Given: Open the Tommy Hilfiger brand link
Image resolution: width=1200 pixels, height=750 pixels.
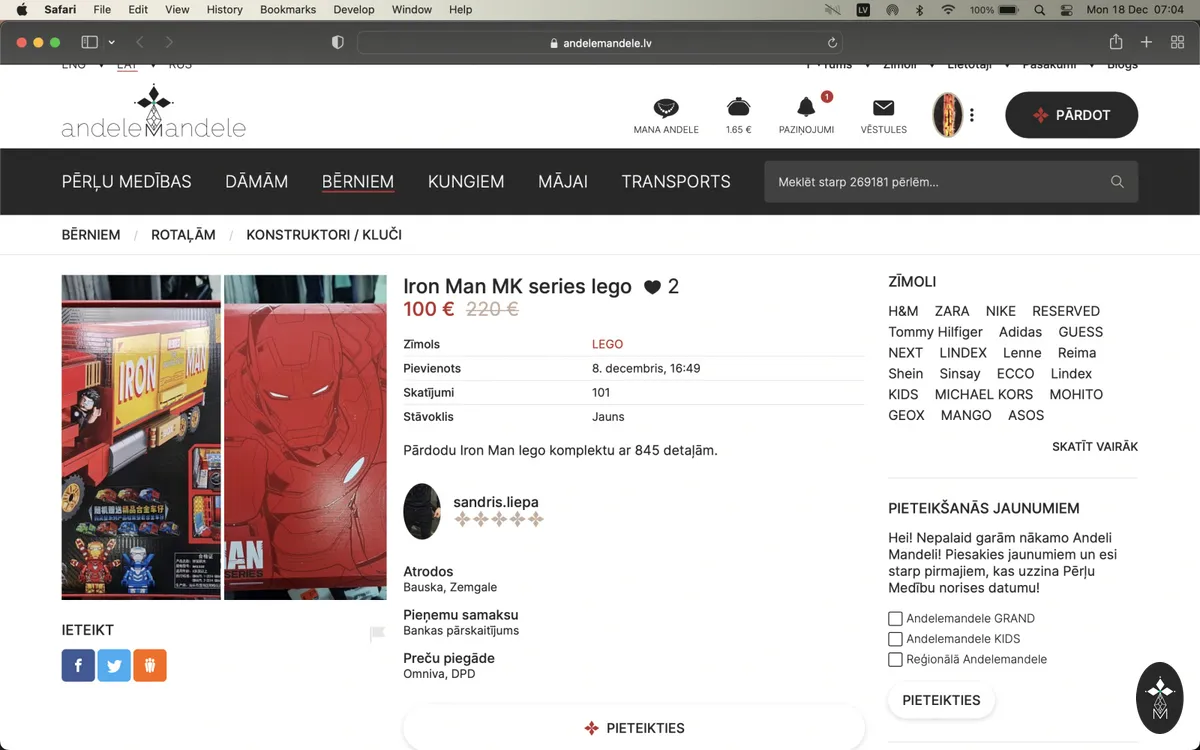Looking at the screenshot, I should [936, 332].
